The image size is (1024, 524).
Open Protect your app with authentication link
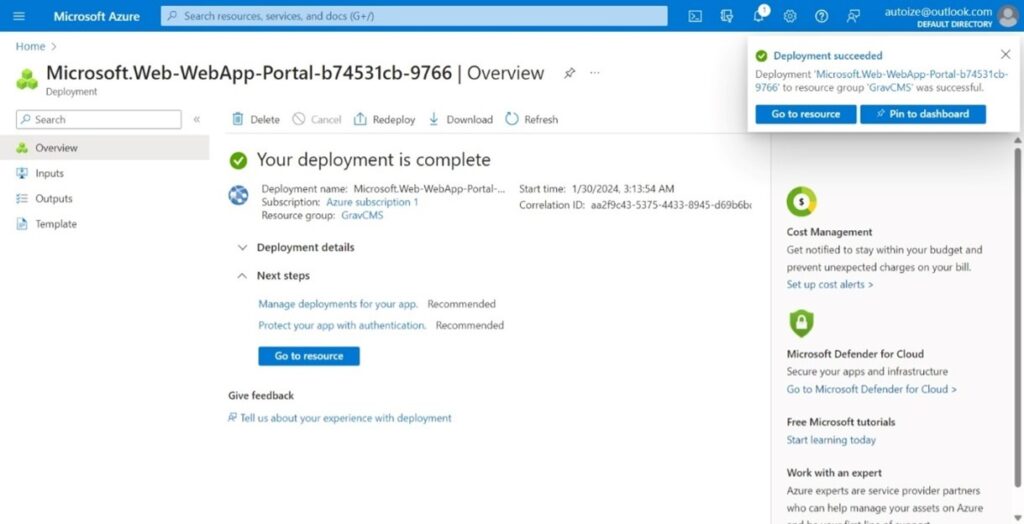342,325
